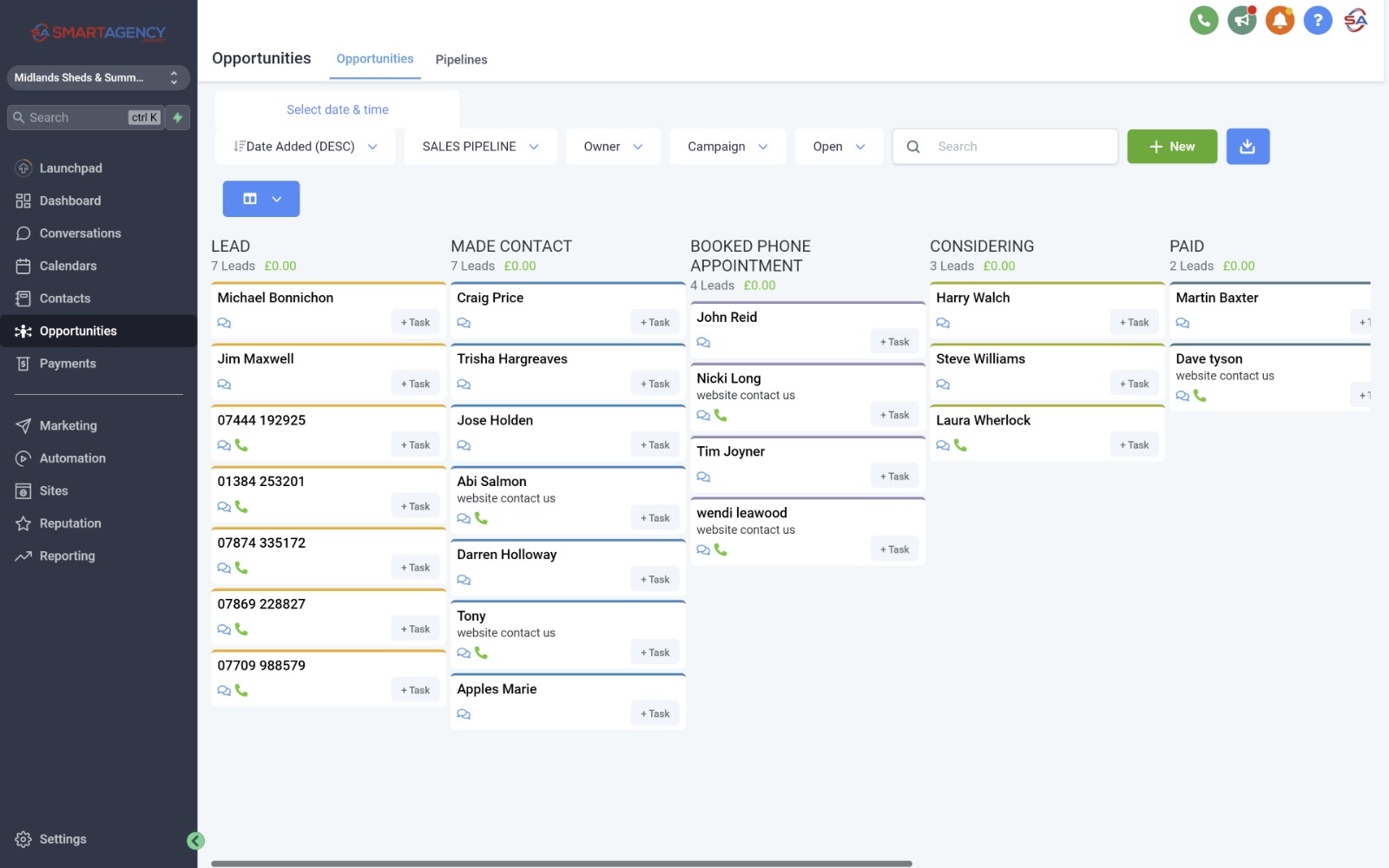Switch to the Pipelines tab
This screenshot has height=868, width=1389.
pos(461,60)
